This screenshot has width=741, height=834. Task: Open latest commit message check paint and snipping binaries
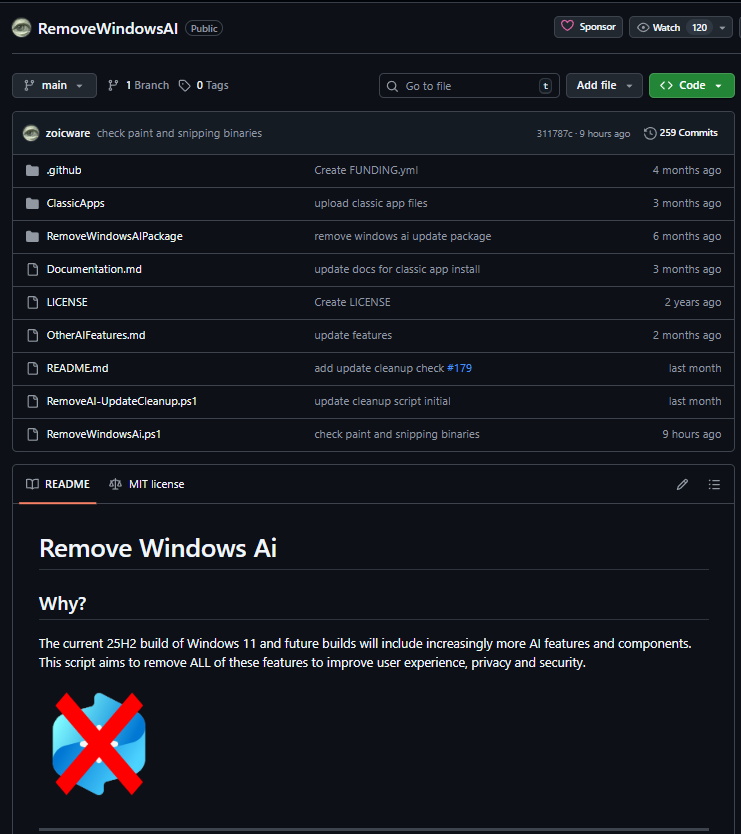[x=179, y=134]
